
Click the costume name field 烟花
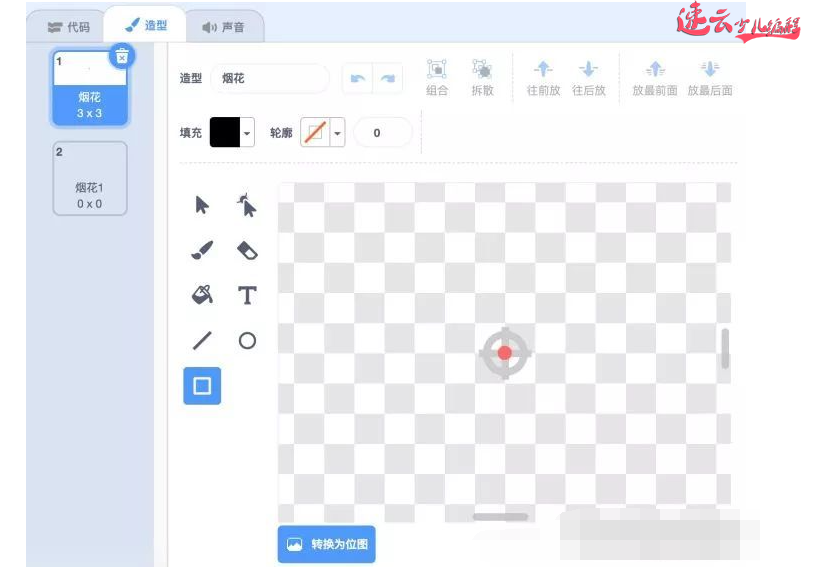coord(270,79)
